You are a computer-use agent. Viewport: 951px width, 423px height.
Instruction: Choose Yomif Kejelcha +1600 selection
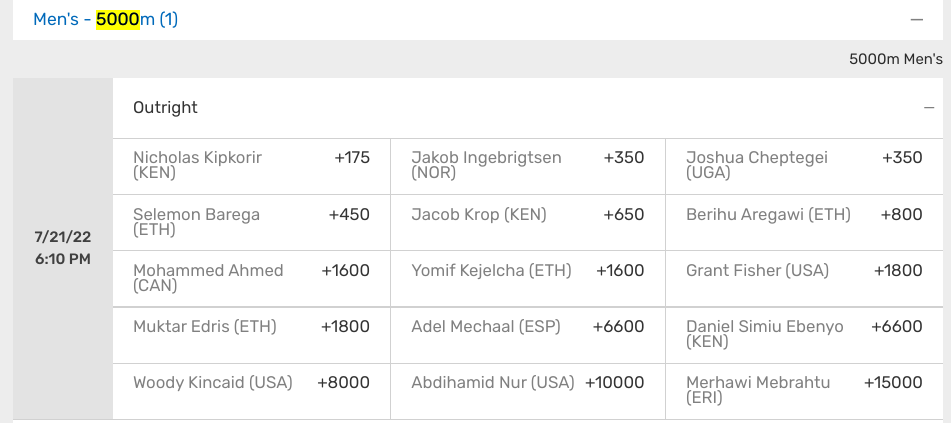point(528,279)
